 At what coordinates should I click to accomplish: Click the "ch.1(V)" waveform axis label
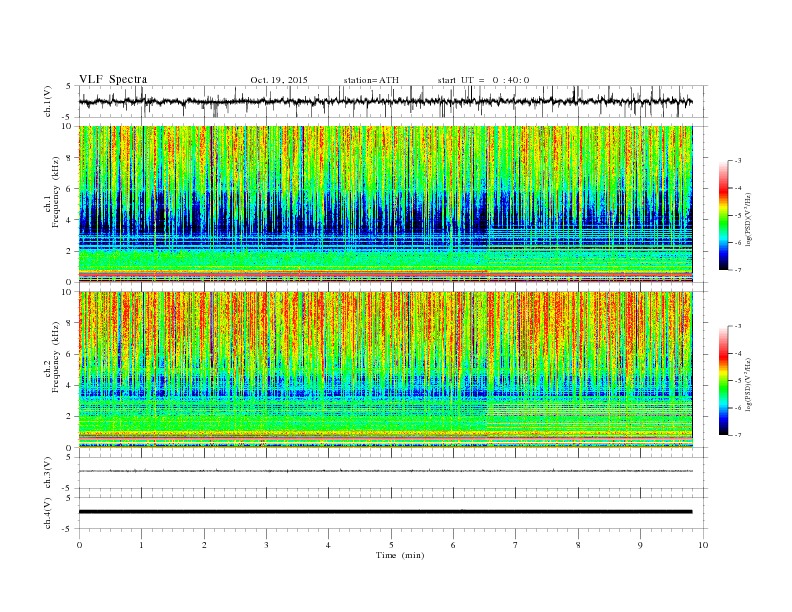point(48,101)
